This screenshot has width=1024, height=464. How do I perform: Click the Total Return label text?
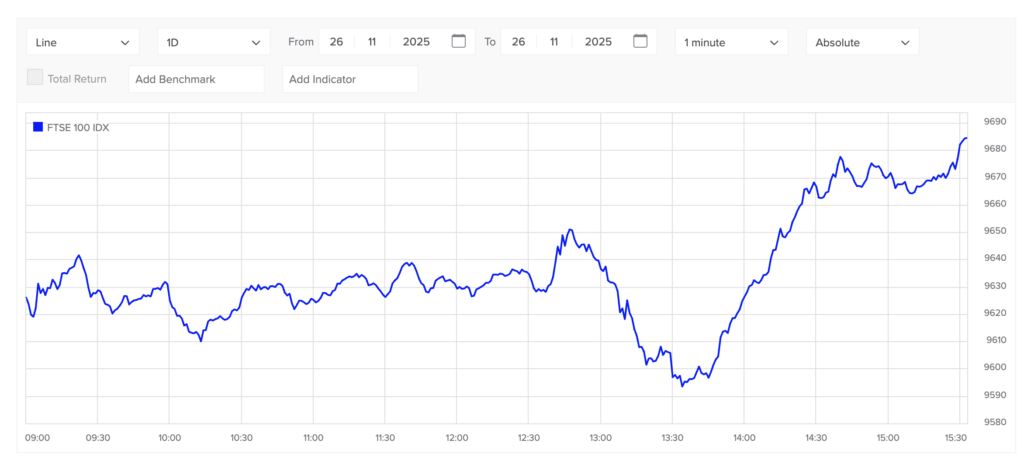click(77, 79)
